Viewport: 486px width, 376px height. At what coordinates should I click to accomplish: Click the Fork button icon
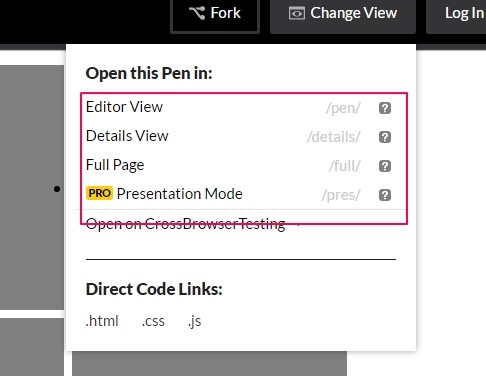[197, 13]
